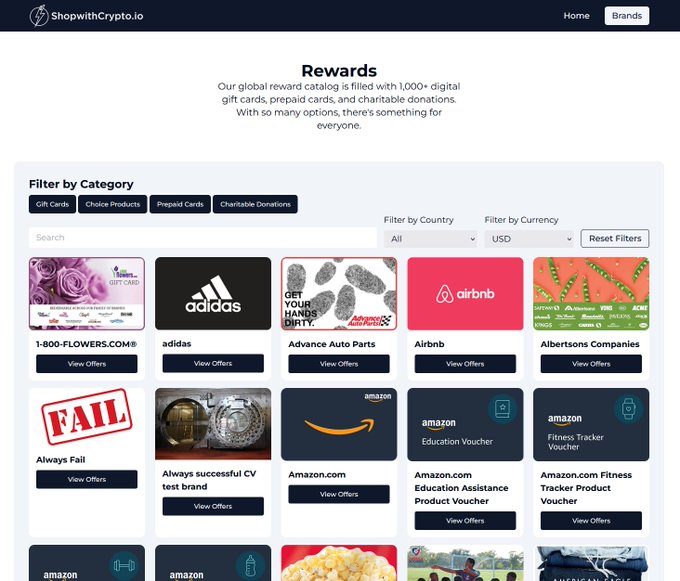Click the Amazon baby bottle voucher icon
The width and height of the screenshot is (680, 581).
(250, 565)
